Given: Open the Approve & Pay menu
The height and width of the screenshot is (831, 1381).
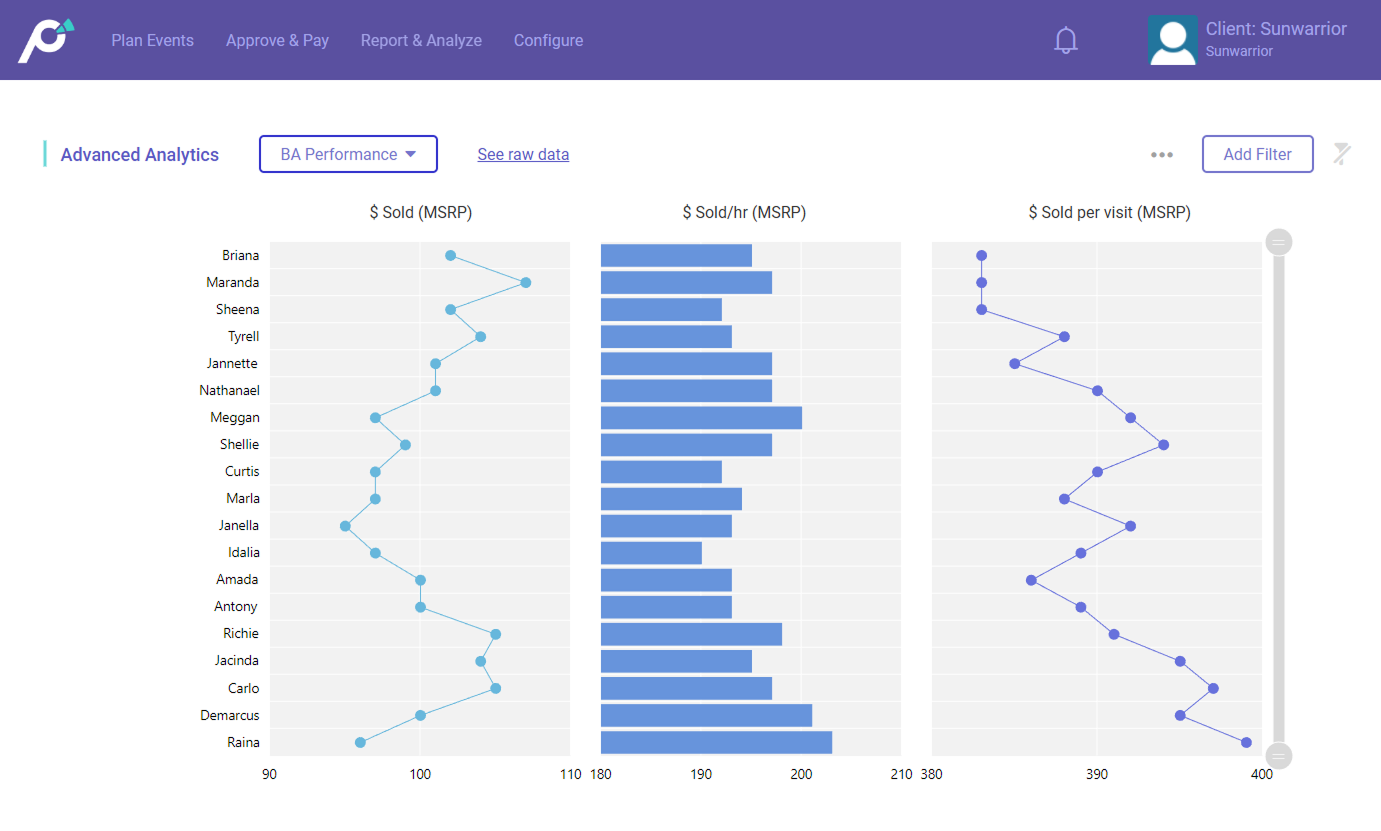Looking at the screenshot, I should 277,41.
